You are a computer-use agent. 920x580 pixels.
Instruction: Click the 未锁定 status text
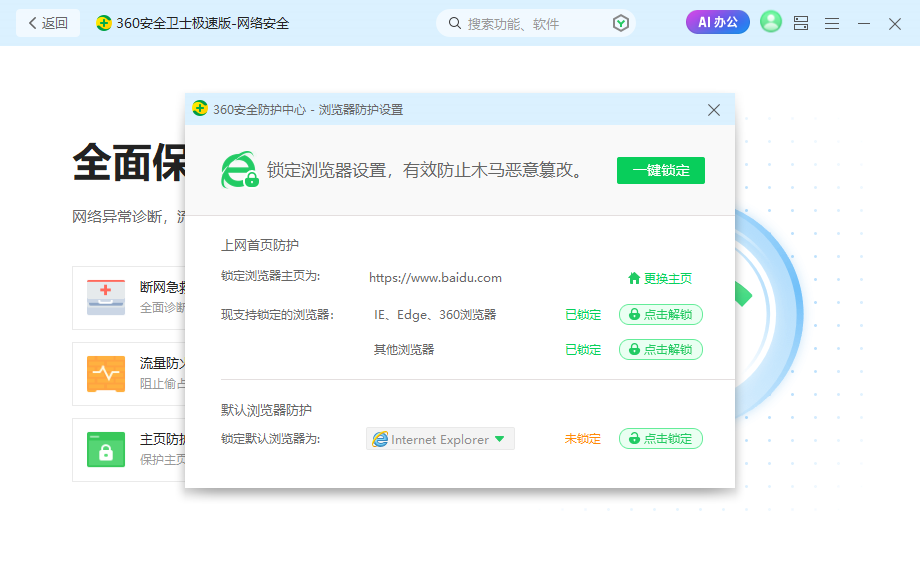tap(583, 439)
